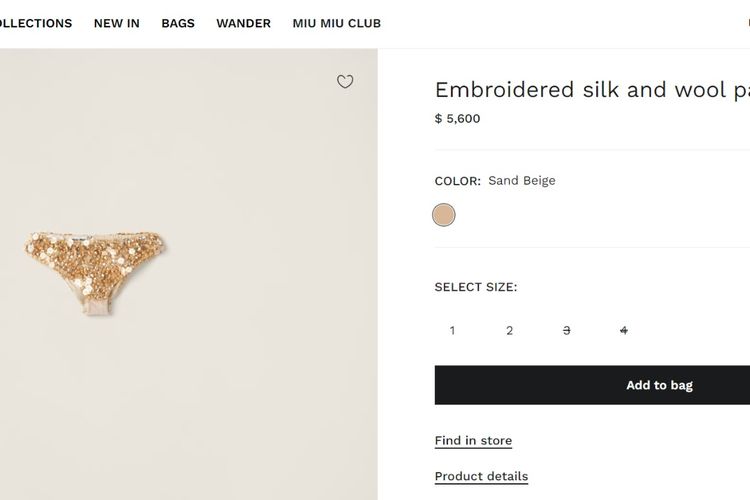Select the Sand Beige color swatch
The height and width of the screenshot is (500, 750).
pos(444,215)
